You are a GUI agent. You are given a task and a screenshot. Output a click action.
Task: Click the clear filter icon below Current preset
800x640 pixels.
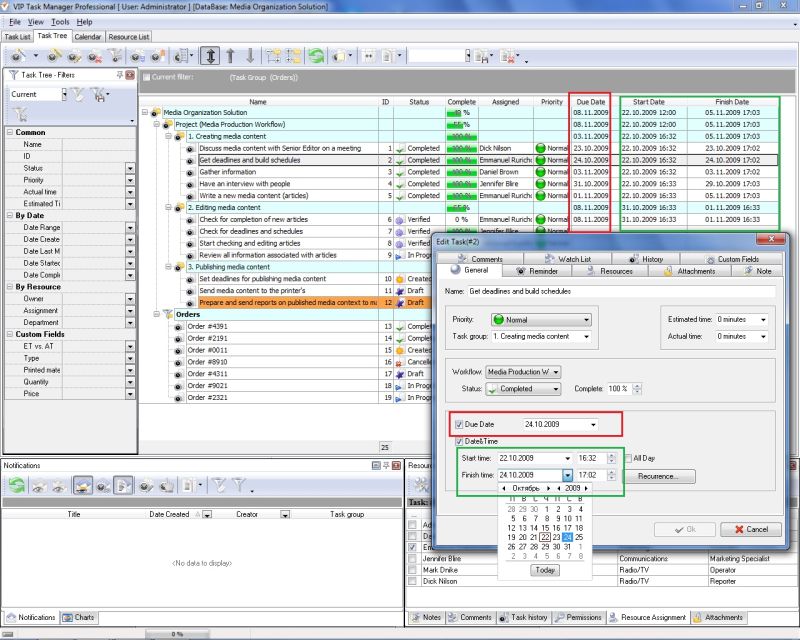click(20, 114)
